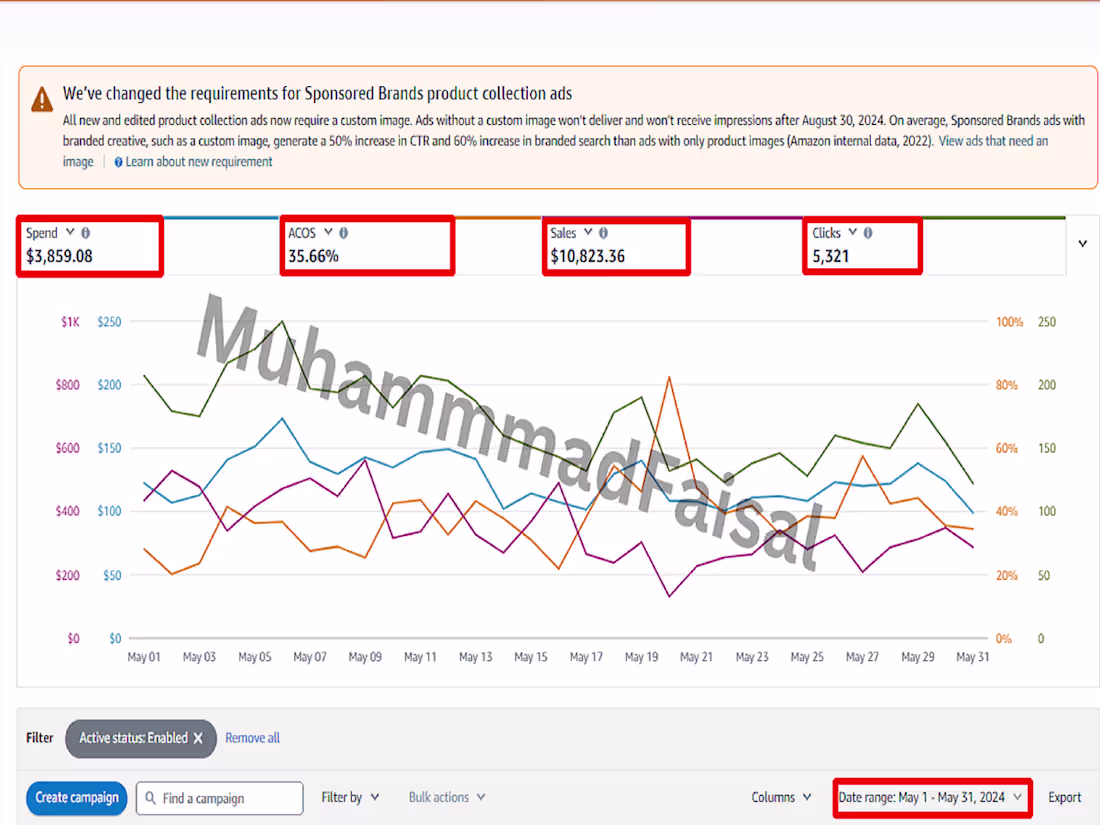Click the May 31 x-axis label

[x=973, y=657]
